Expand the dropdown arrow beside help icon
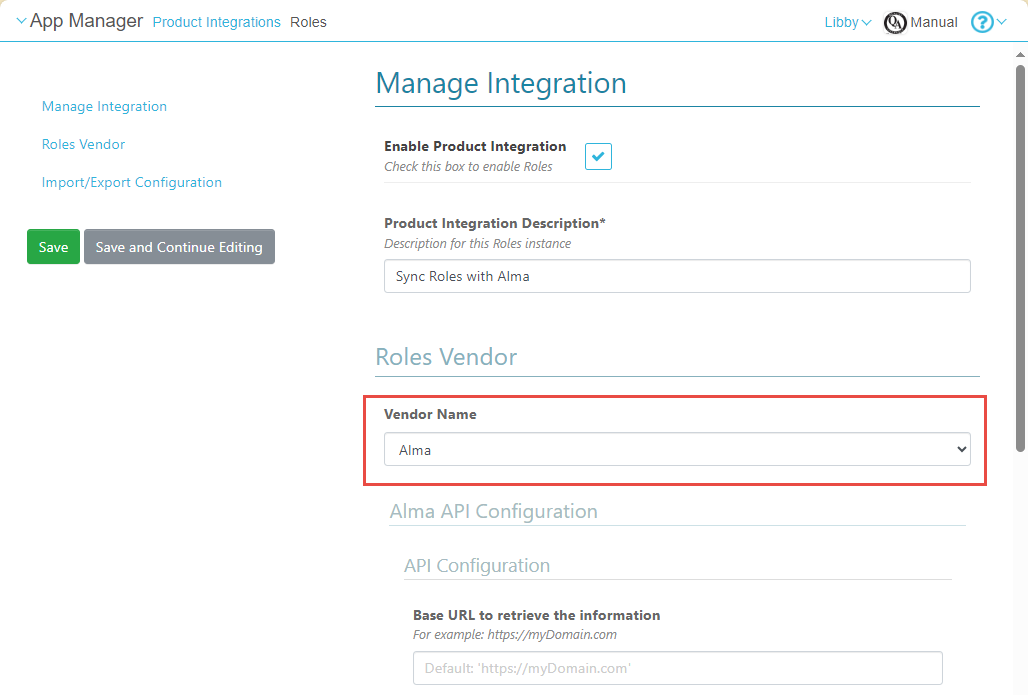 point(1002,22)
